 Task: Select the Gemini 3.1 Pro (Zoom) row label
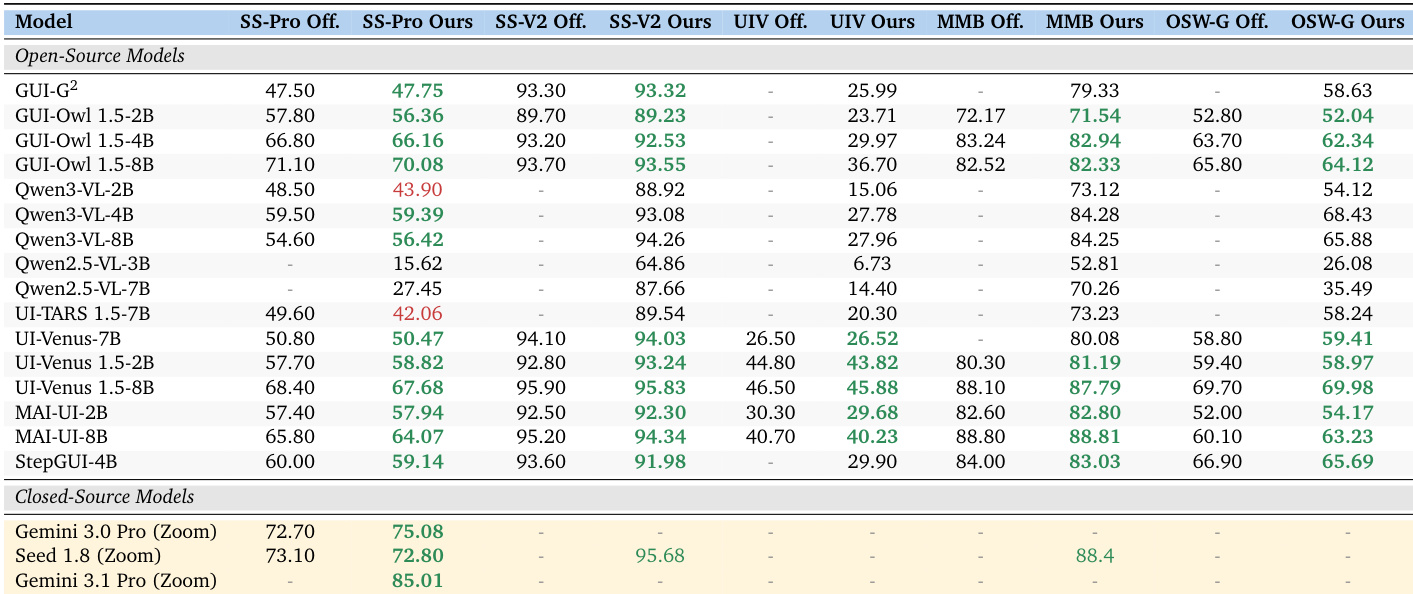point(115,581)
